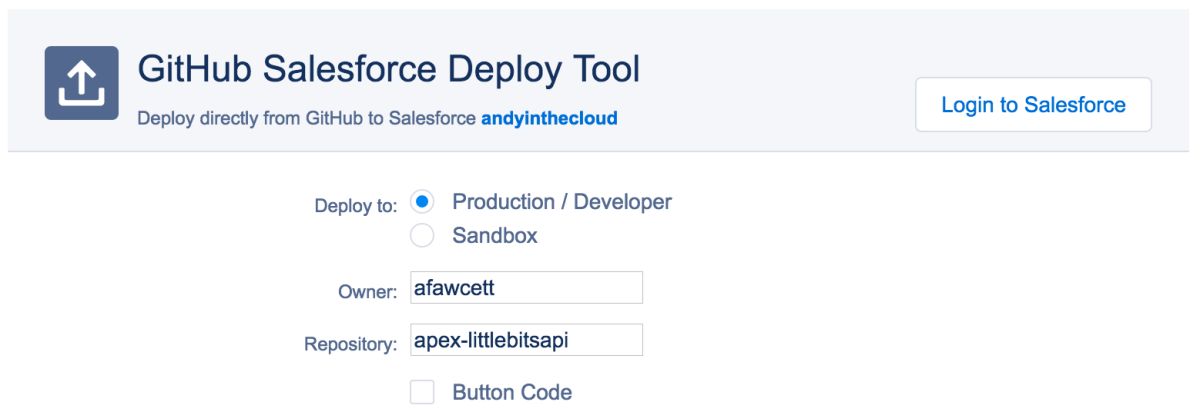
Task: Click the 'Production / Developer' label text
Action: (562, 202)
